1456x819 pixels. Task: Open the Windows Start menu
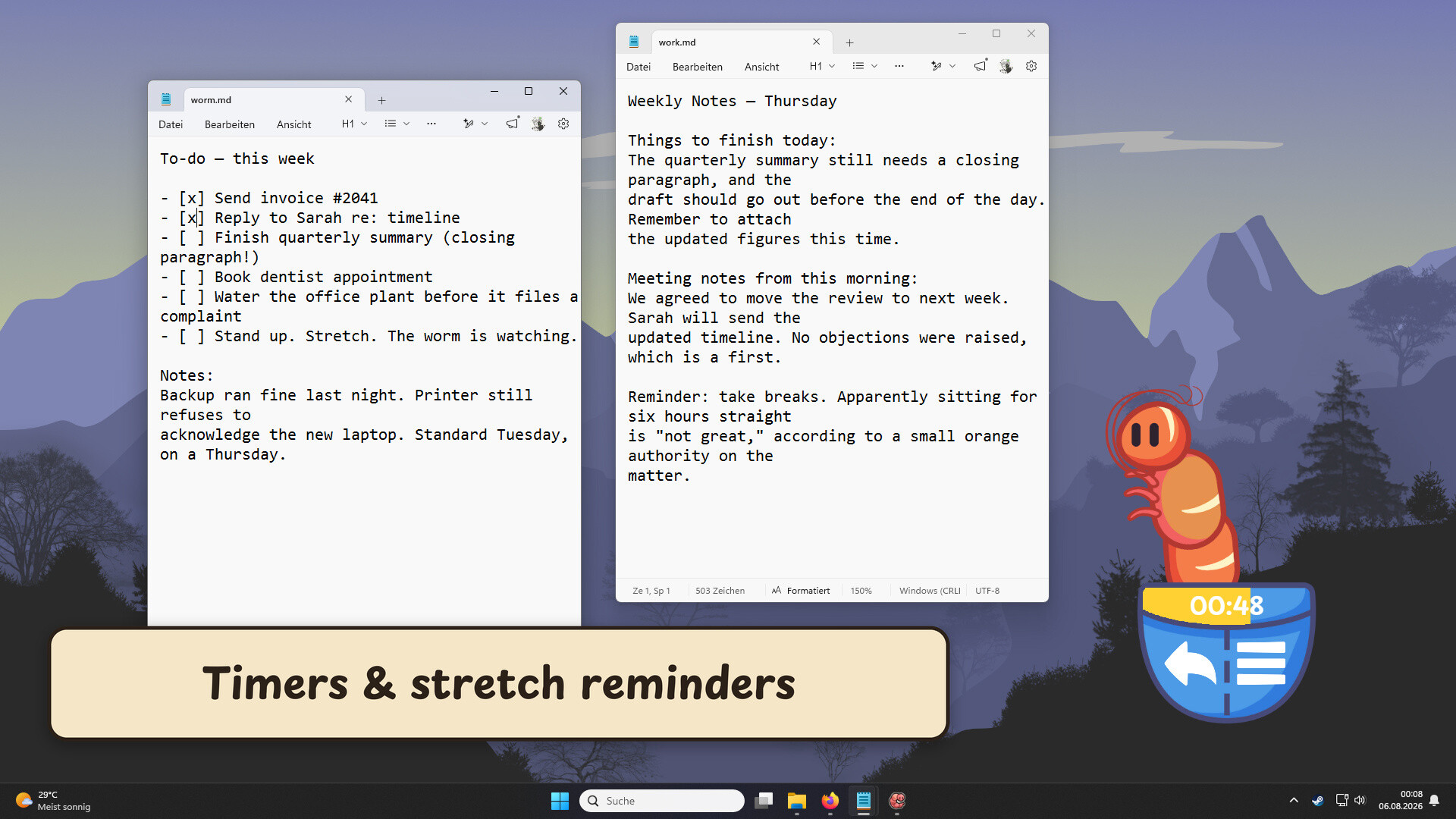pos(560,801)
